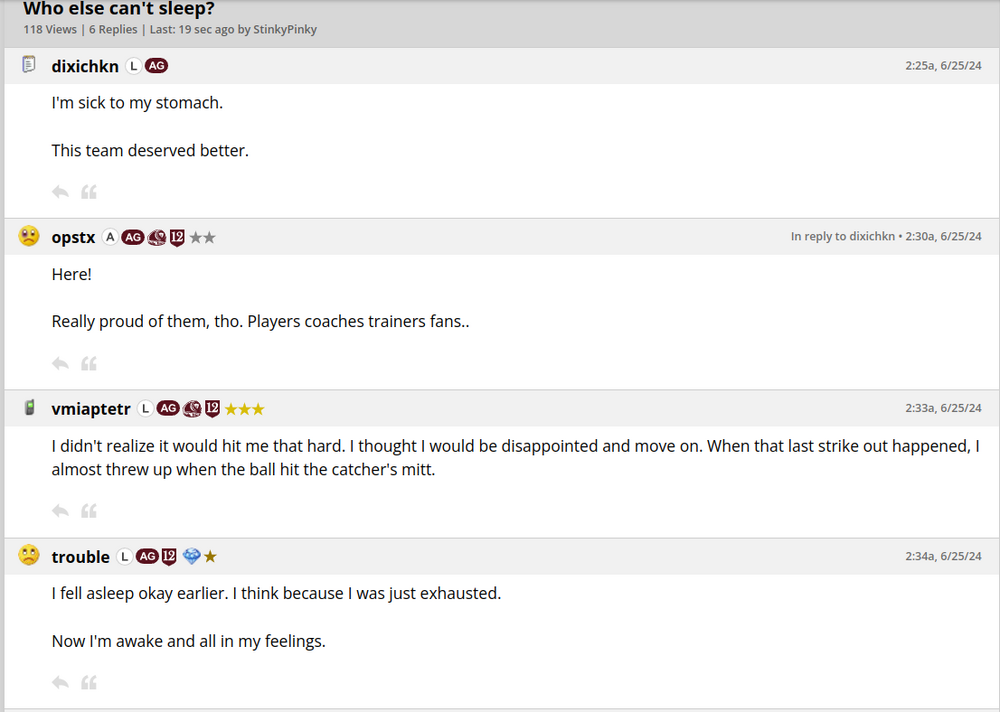Image resolution: width=1000 pixels, height=712 pixels.
Task: Click the sad face avatar beside opstx
Action: click(29, 237)
